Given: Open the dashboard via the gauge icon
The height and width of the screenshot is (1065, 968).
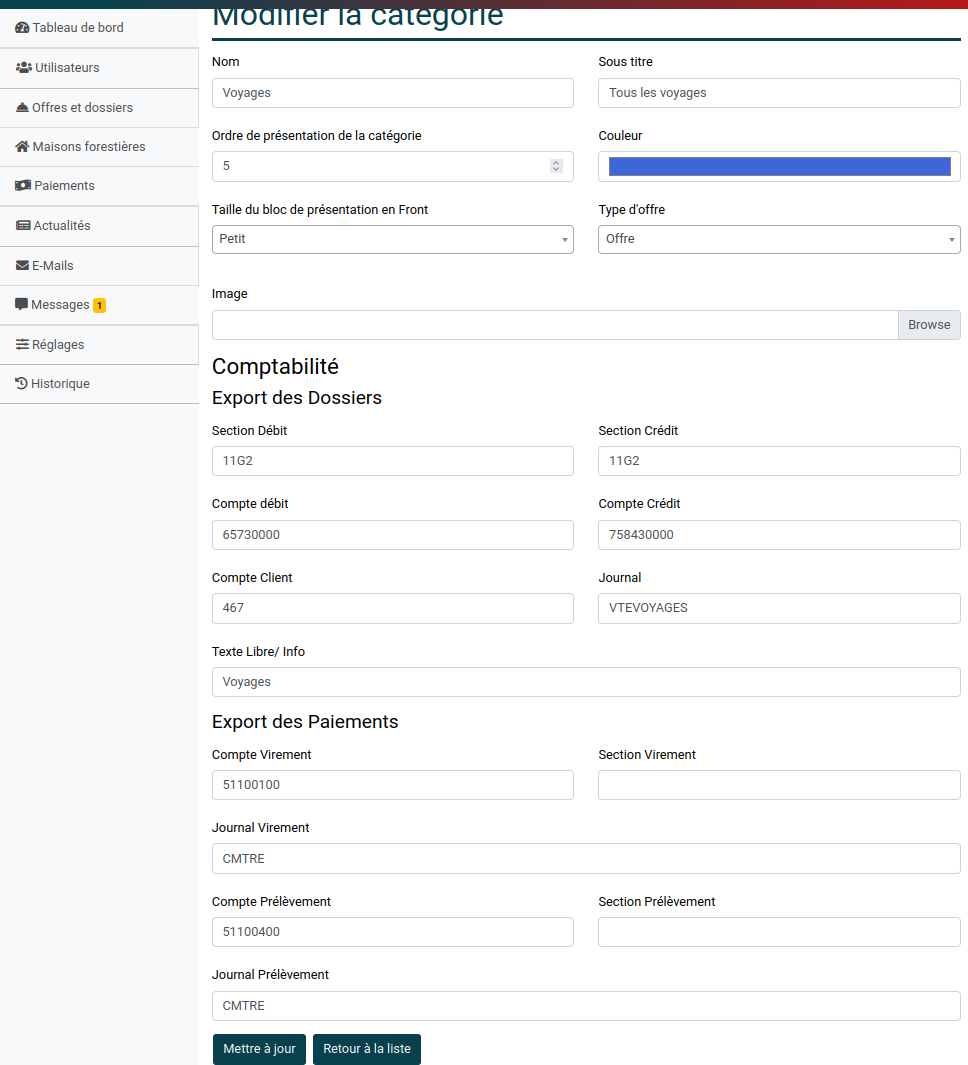Looking at the screenshot, I should pos(20,28).
